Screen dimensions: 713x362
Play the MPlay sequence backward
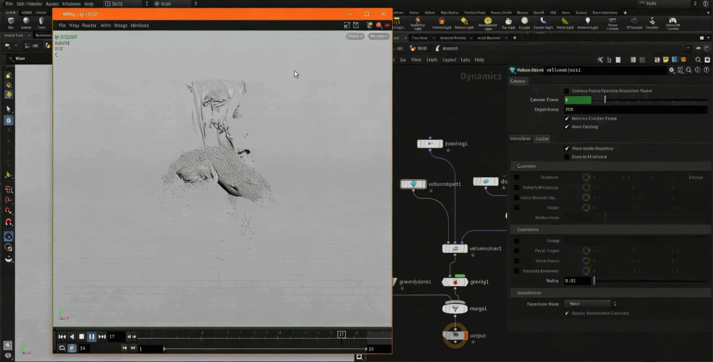[72, 337]
